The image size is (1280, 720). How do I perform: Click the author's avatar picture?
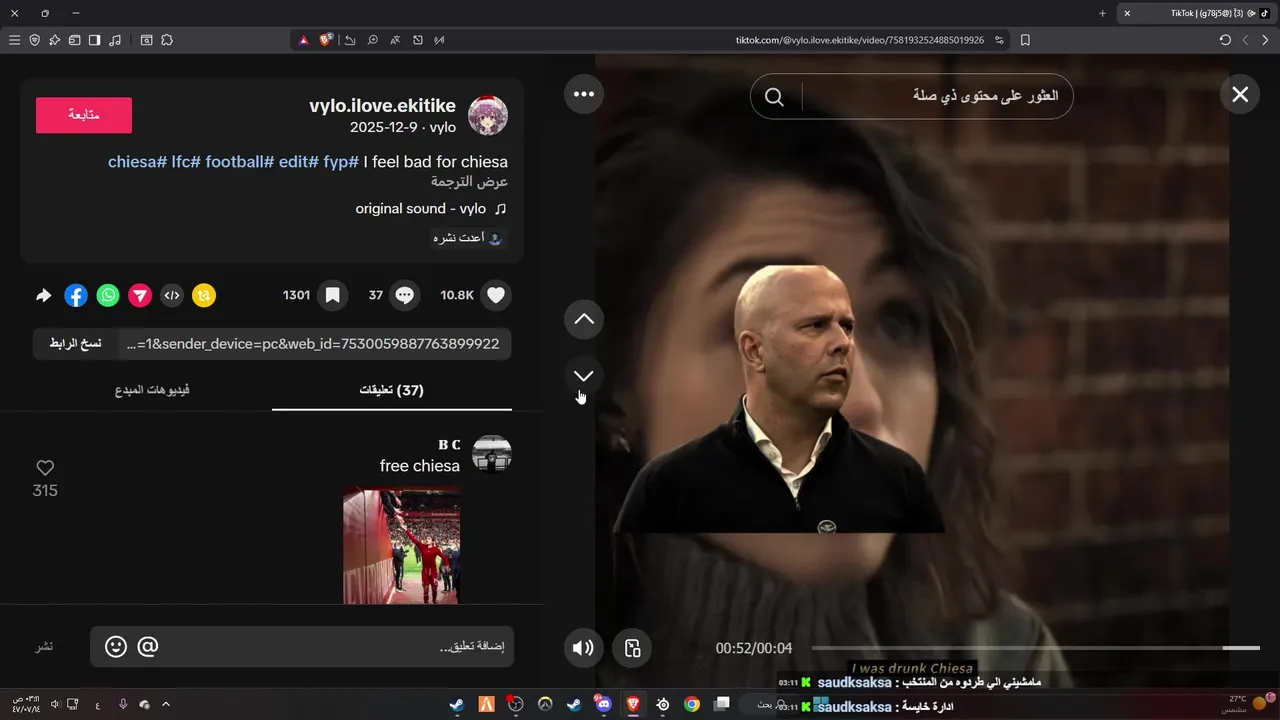pos(488,116)
